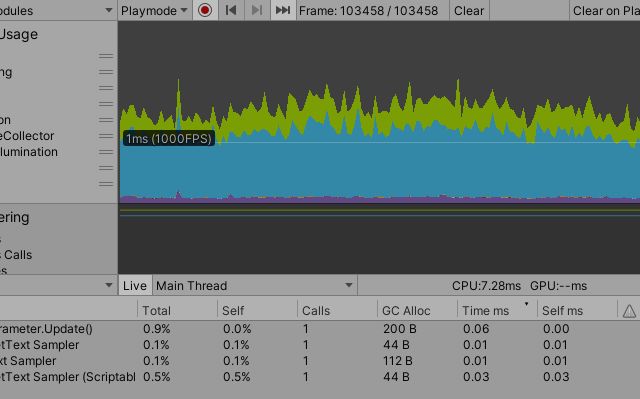Open the Profiler Modules dropdown
The height and width of the screenshot is (399, 640).
click(x=57, y=10)
